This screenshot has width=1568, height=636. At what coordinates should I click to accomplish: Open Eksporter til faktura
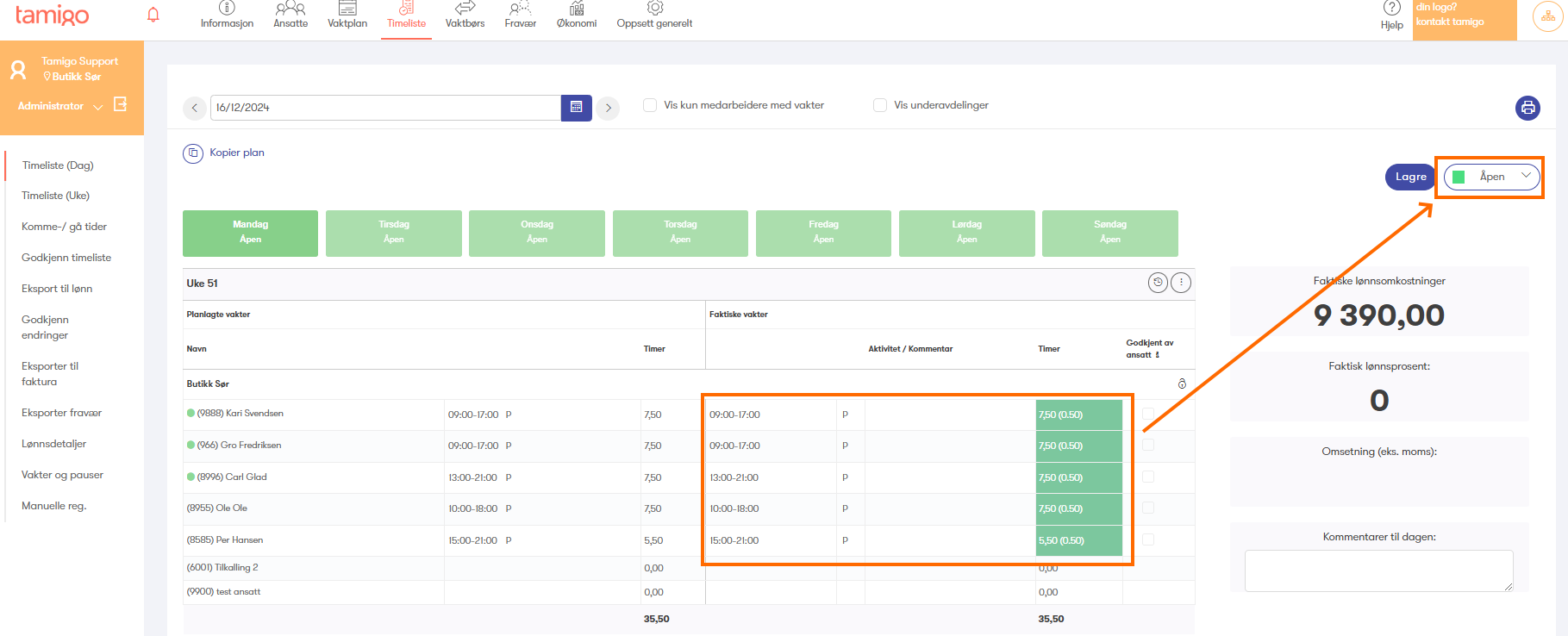tap(50, 374)
